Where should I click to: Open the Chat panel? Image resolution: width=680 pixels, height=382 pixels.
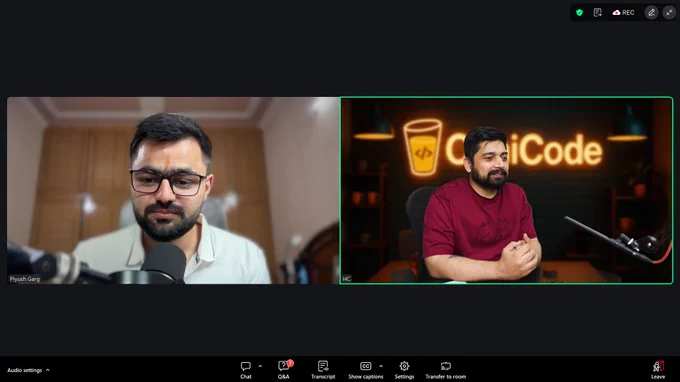click(x=246, y=370)
